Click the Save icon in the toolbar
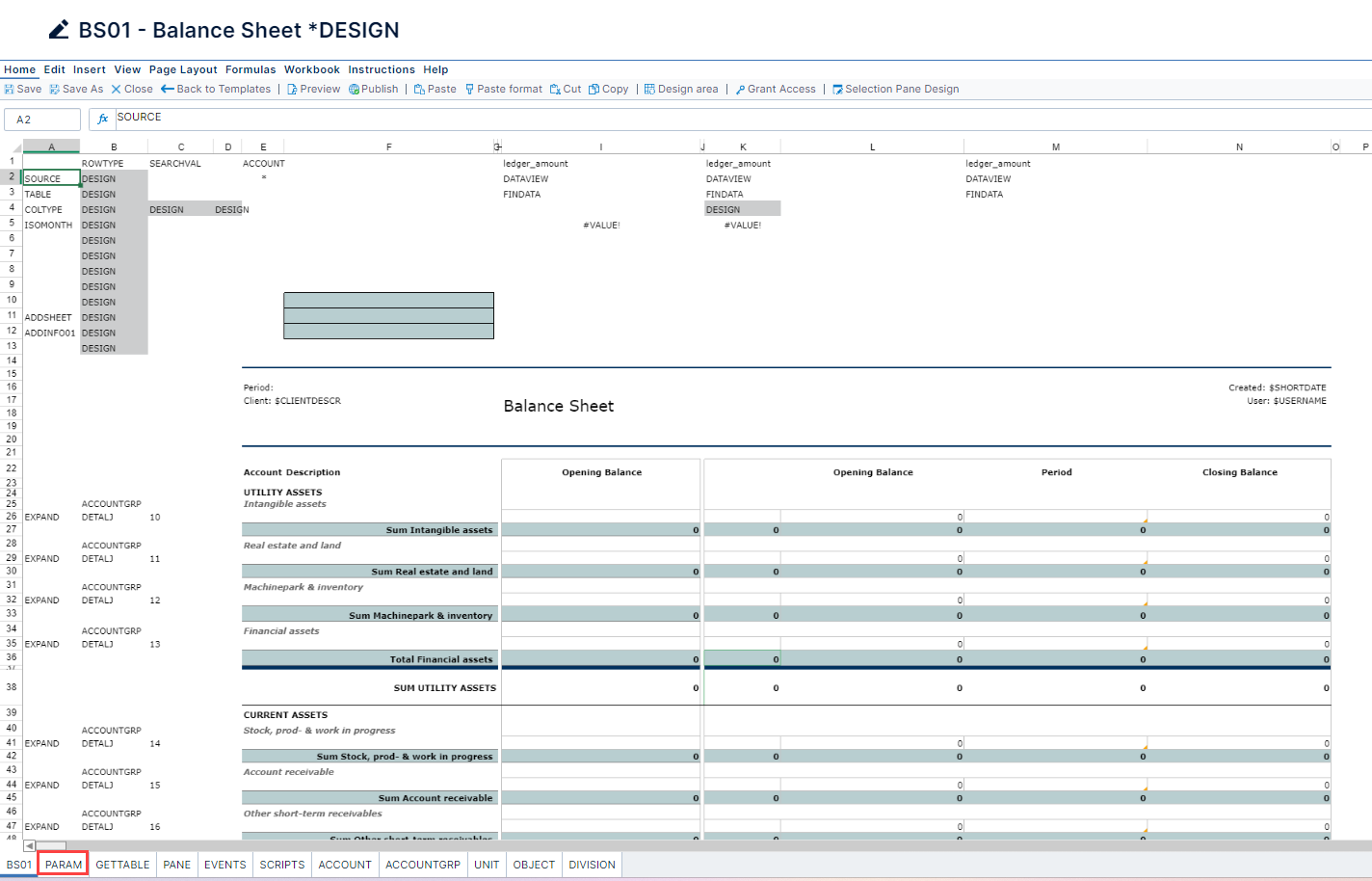This screenshot has height=881, width=1372. tap(21, 89)
